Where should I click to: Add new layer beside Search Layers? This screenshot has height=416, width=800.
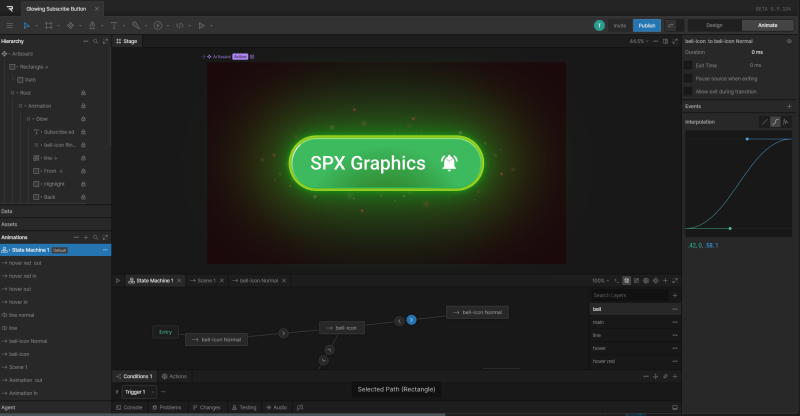[x=674, y=295]
